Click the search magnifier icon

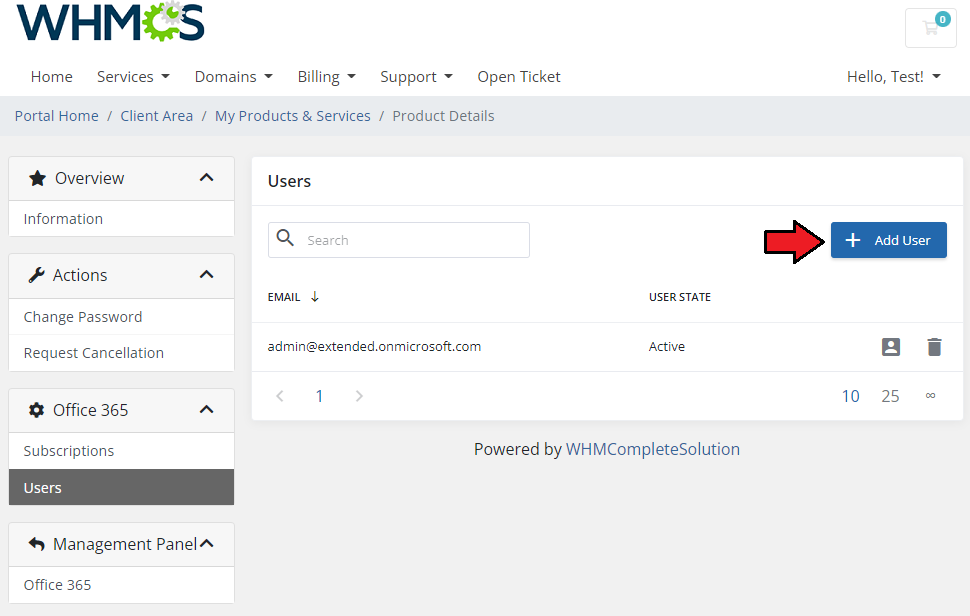click(285, 237)
